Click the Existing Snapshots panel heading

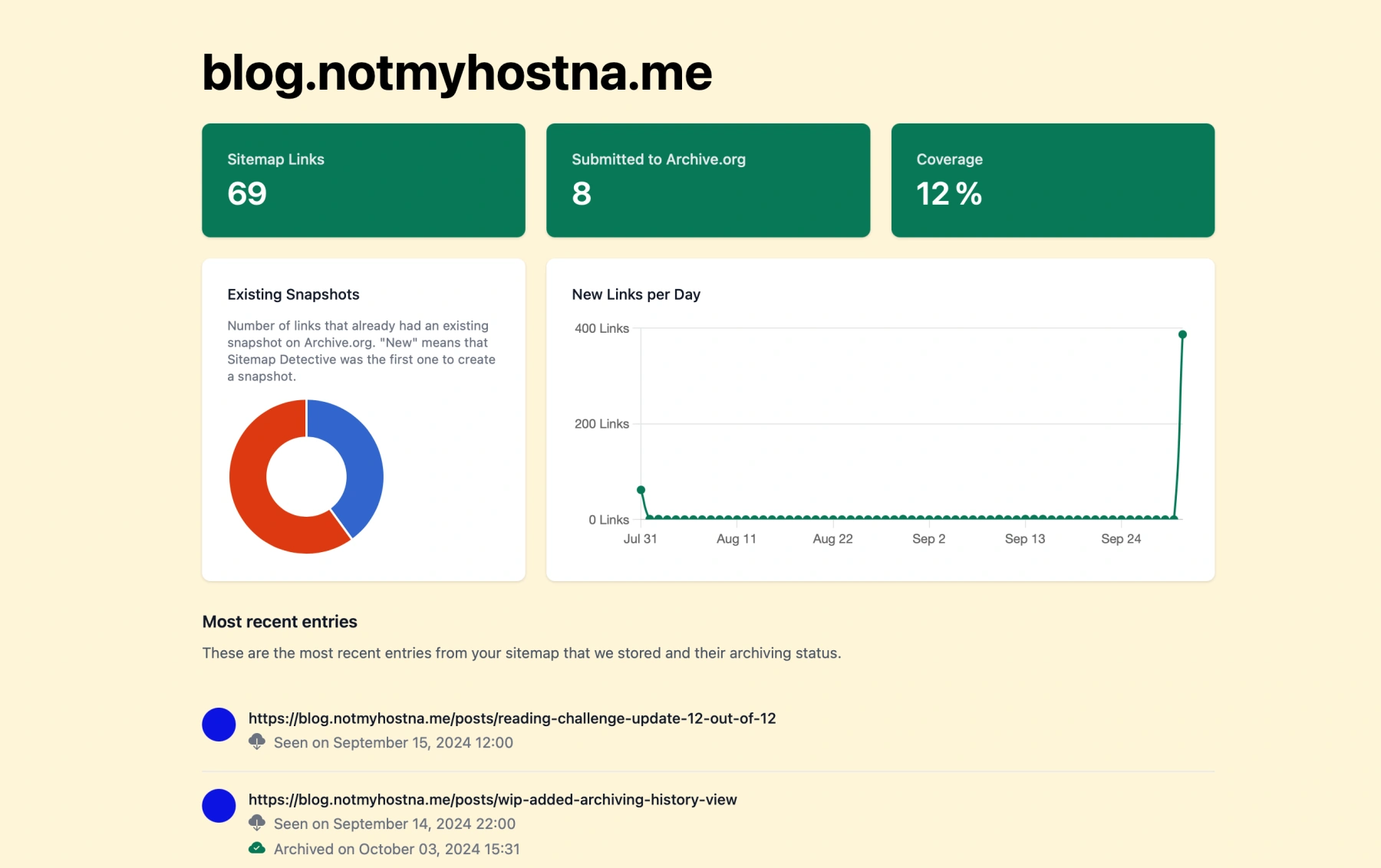click(293, 294)
